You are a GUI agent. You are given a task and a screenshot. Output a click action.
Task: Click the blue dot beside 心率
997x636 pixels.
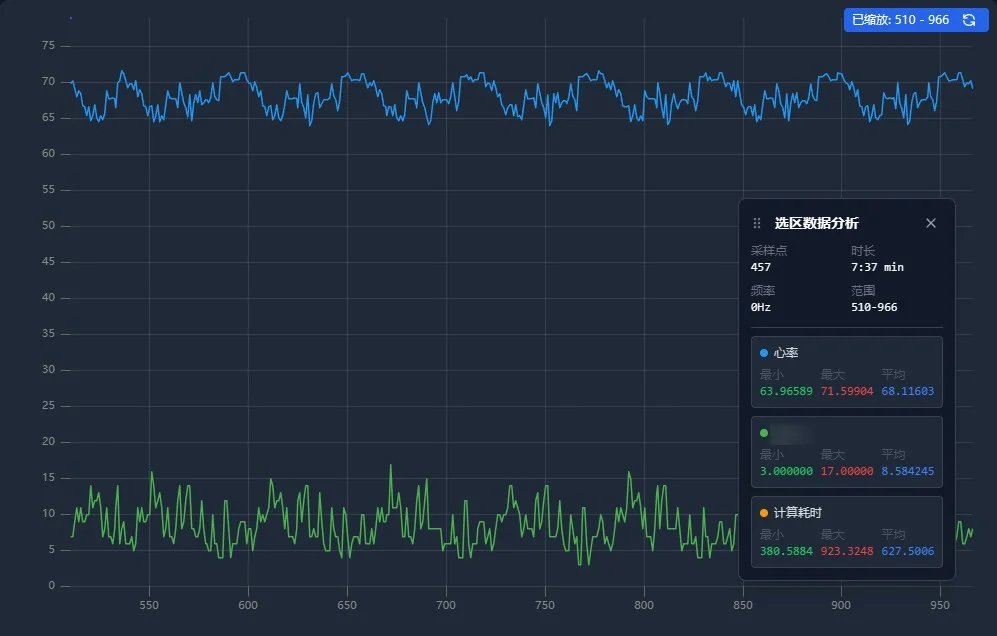764,353
